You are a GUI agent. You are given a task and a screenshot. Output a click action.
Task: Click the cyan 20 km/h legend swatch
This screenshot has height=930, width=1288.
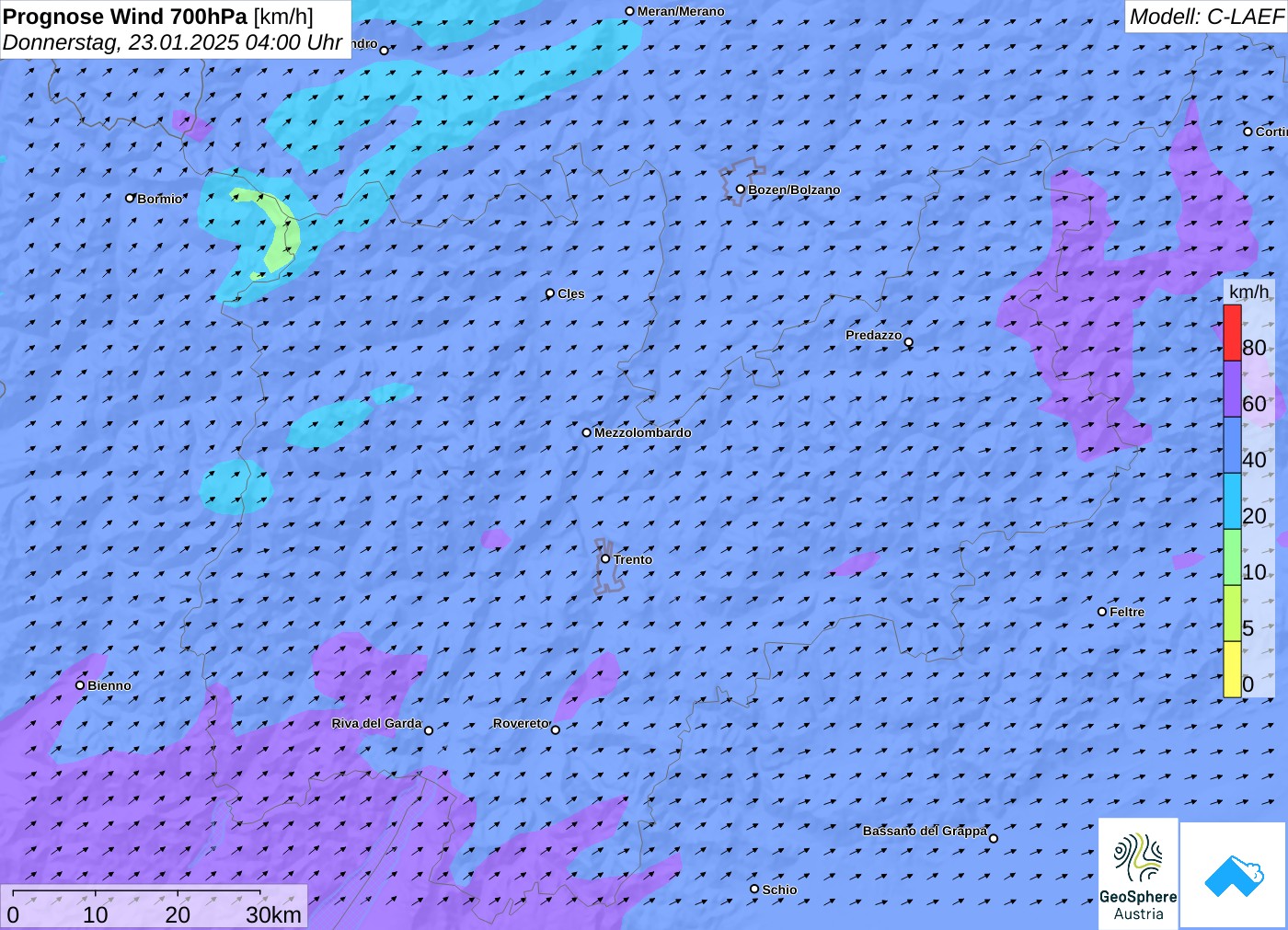pyautogui.click(x=1232, y=501)
